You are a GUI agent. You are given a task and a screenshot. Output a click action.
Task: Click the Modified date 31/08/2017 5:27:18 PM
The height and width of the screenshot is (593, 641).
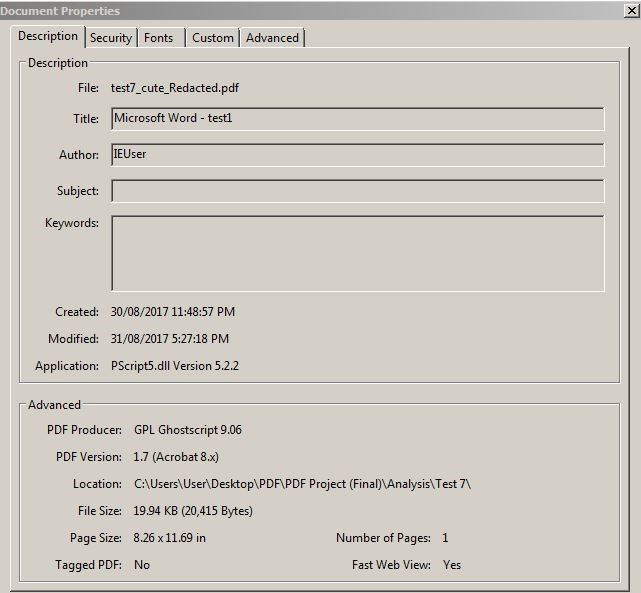[170, 339]
